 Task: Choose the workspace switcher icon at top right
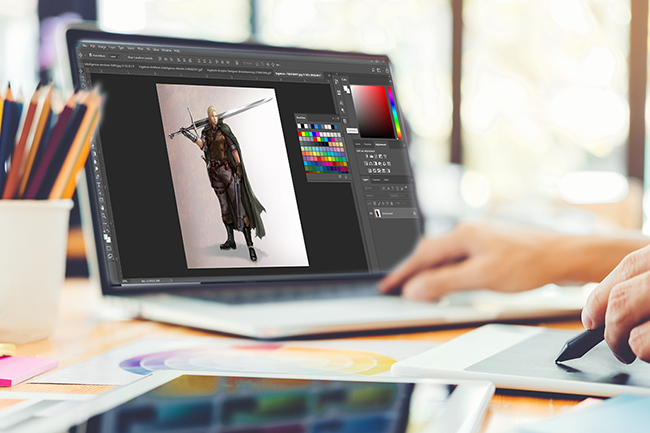[x=380, y=71]
